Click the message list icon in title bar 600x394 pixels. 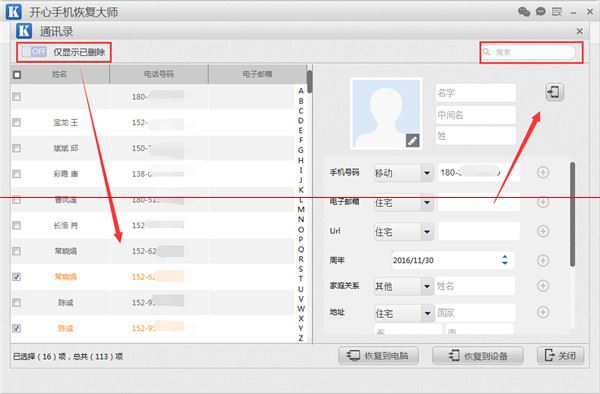coord(557,12)
